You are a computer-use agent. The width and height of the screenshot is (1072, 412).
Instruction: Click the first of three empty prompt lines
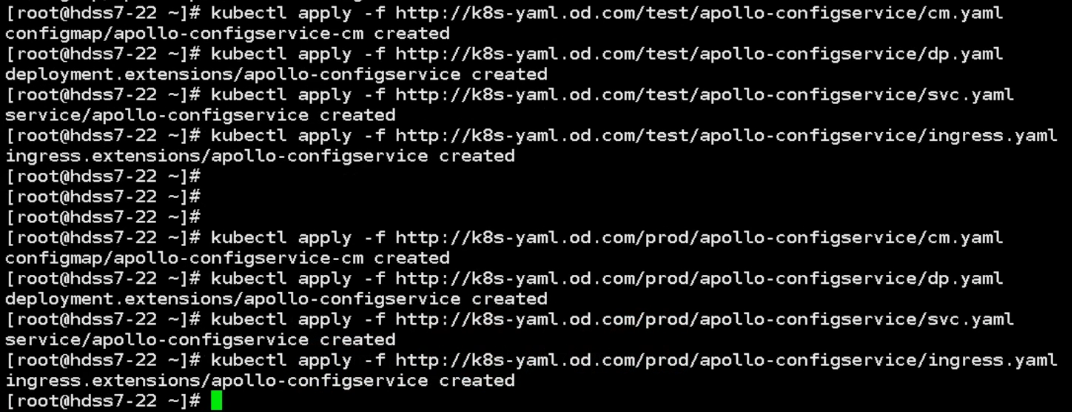[x=103, y=177]
